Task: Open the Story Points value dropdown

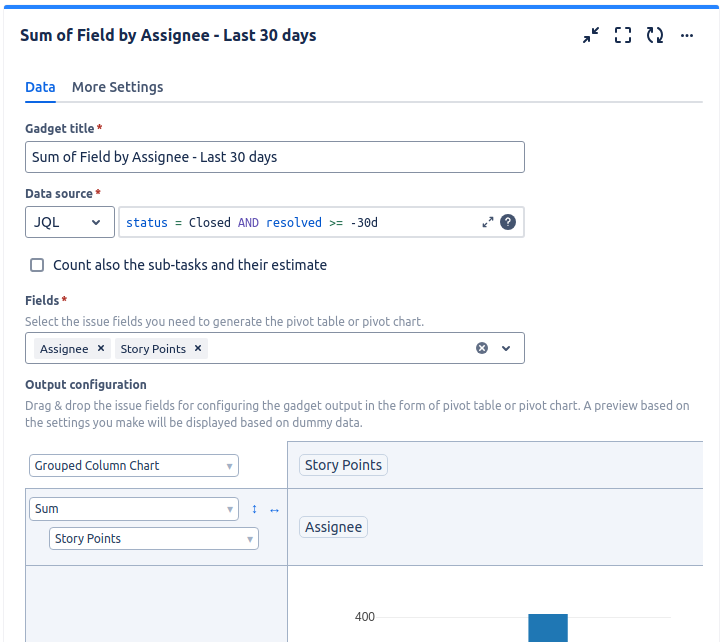Action: pyautogui.click(x=154, y=538)
